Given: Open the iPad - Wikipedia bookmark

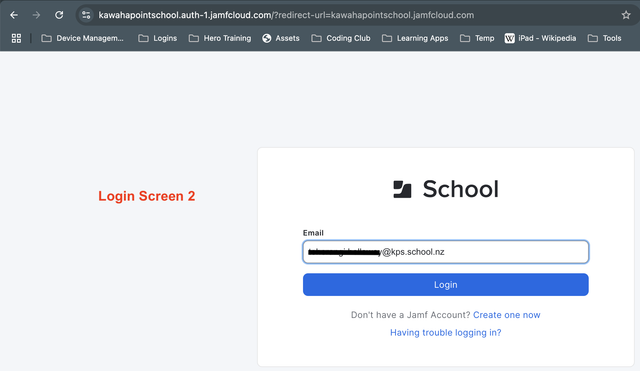Looking at the screenshot, I should (540, 38).
